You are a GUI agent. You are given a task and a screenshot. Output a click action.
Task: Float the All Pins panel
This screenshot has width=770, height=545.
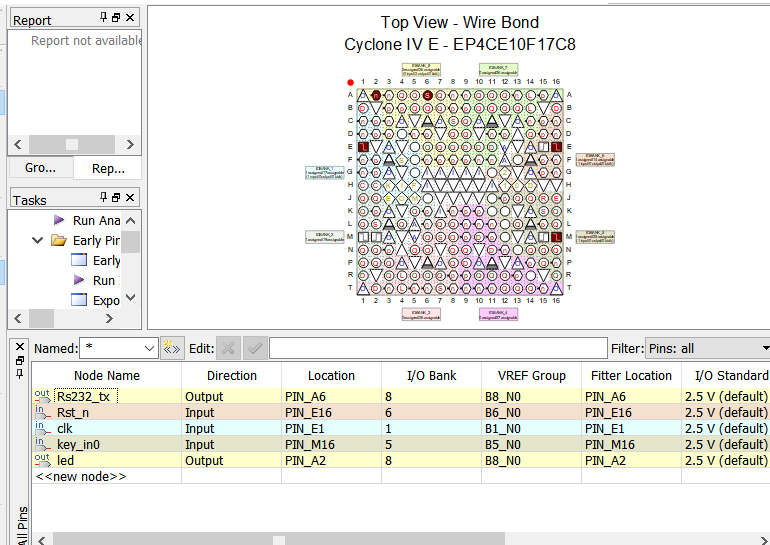pos(20,360)
